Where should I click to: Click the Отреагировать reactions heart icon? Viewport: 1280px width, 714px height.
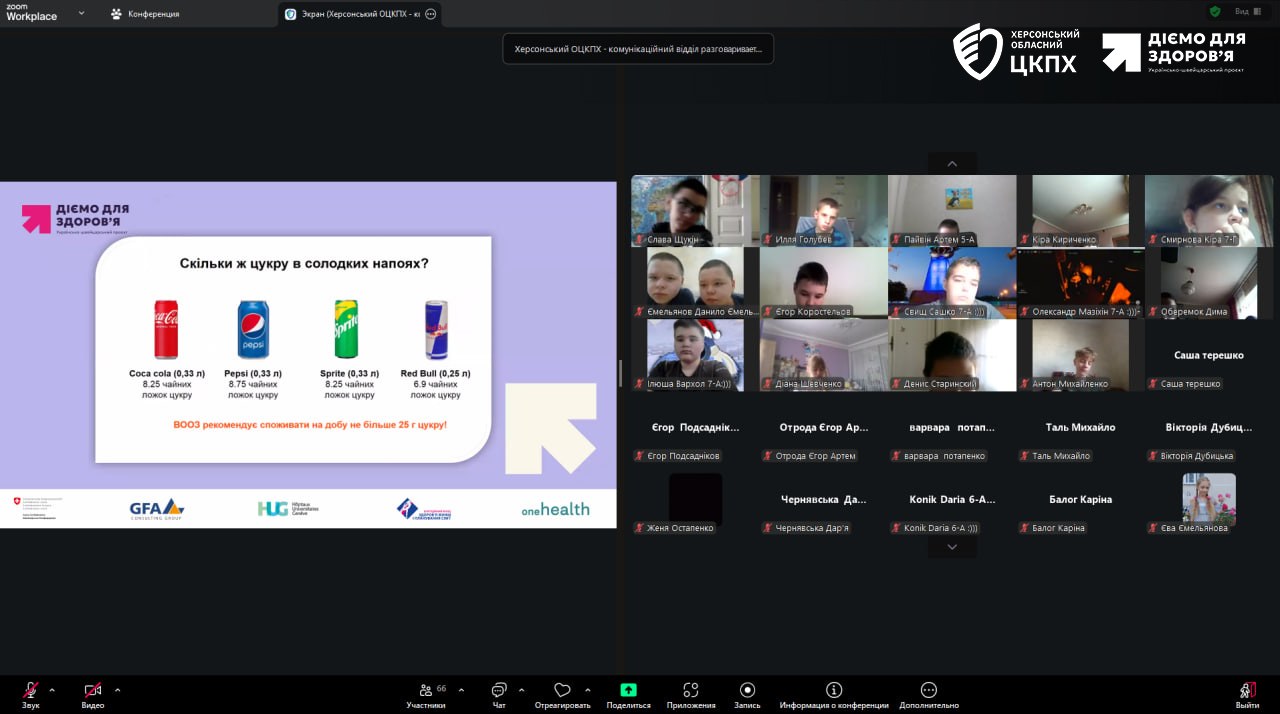[562, 690]
